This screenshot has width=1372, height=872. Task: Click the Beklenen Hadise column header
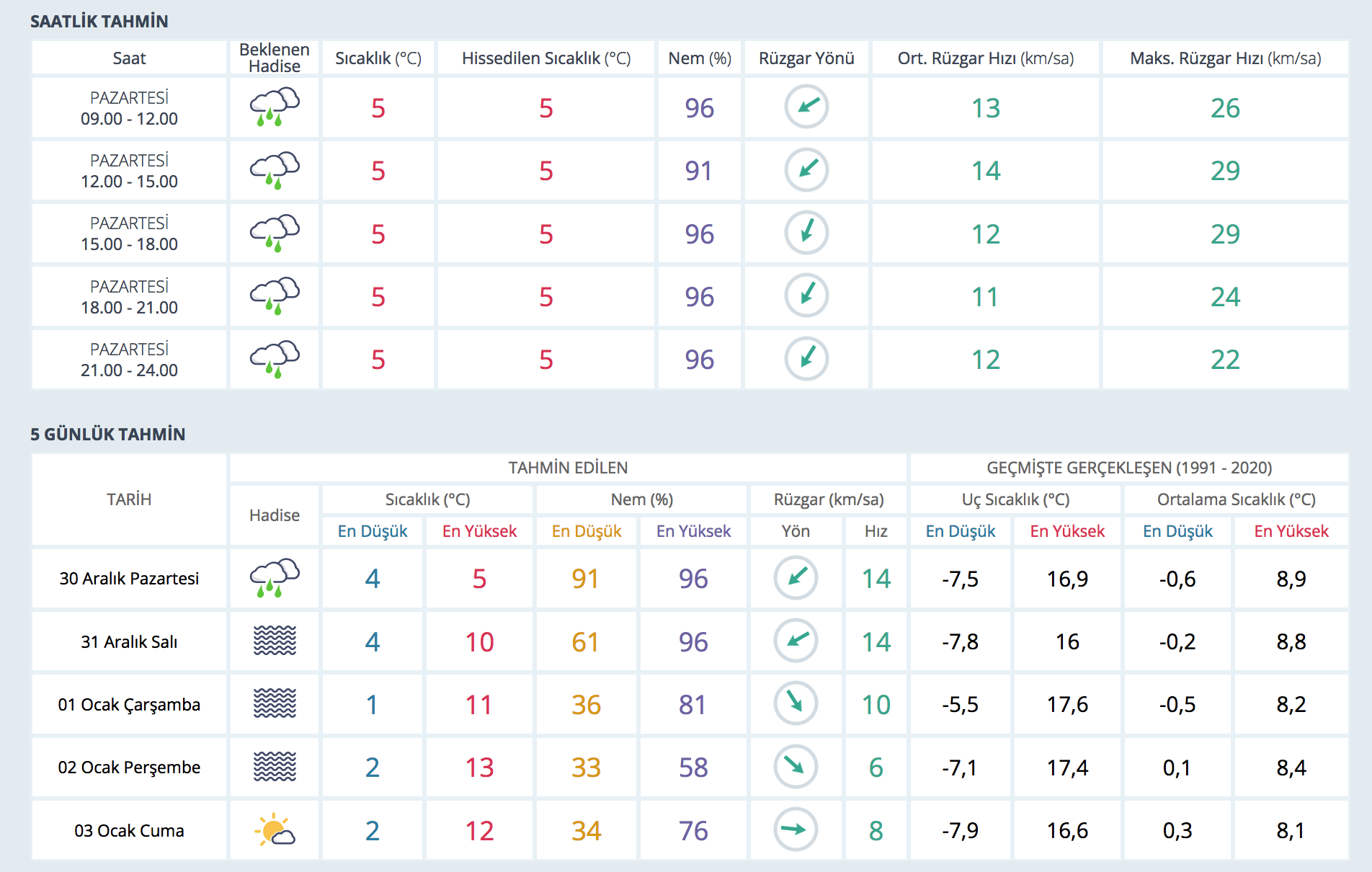(x=274, y=58)
